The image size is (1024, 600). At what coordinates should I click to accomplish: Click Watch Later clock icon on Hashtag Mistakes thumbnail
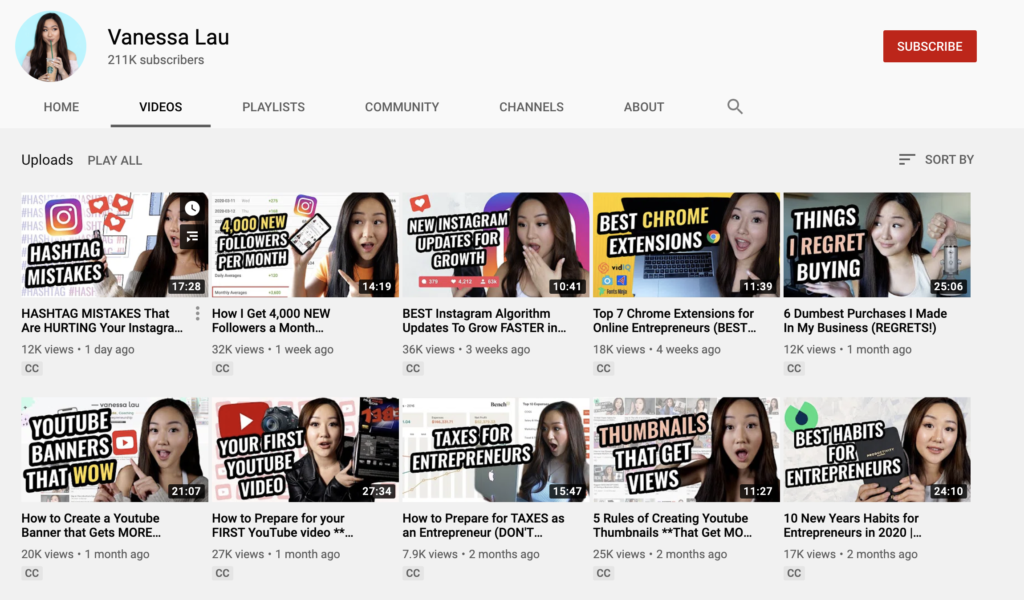pyautogui.click(x=192, y=208)
